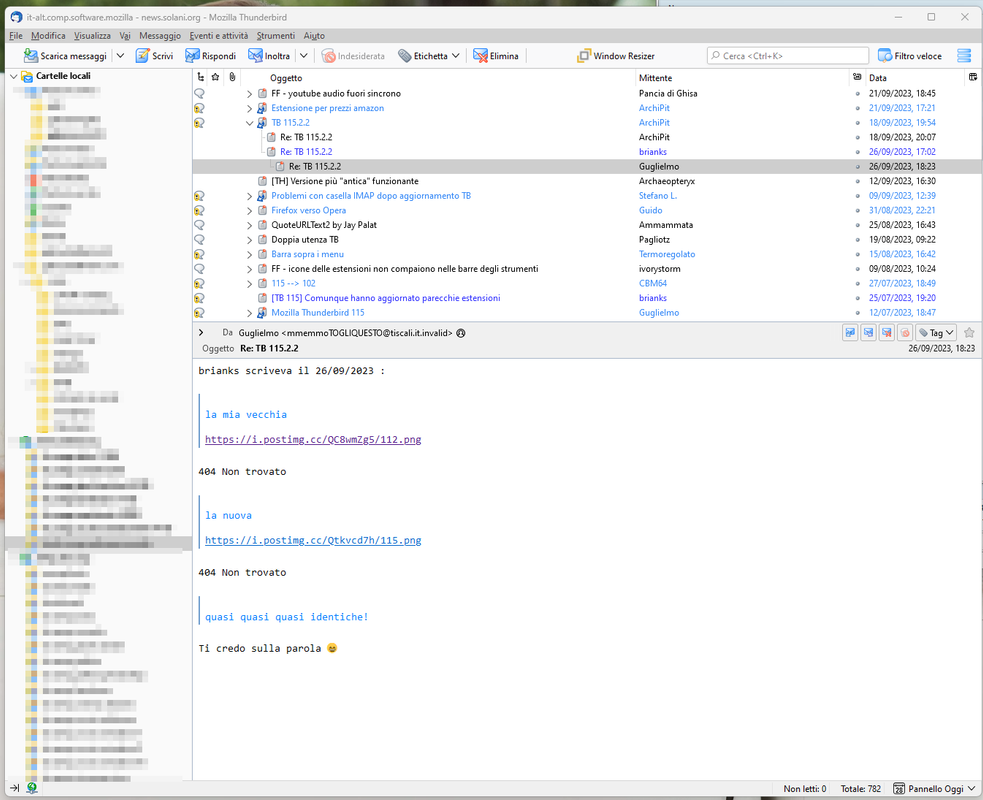Collapse the TB 115.2.2 thread
This screenshot has height=800, width=983.
click(250, 123)
